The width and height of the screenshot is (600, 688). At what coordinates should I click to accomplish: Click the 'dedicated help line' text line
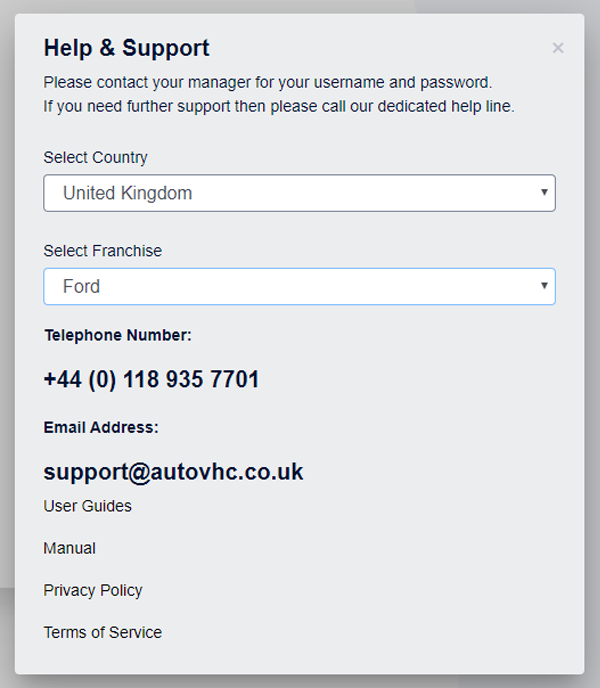tap(279, 106)
